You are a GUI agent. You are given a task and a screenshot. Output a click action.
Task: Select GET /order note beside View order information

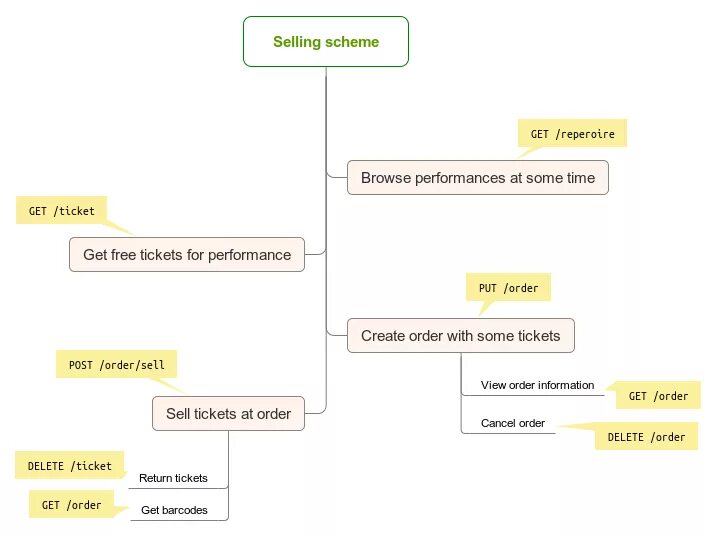tap(658, 396)
